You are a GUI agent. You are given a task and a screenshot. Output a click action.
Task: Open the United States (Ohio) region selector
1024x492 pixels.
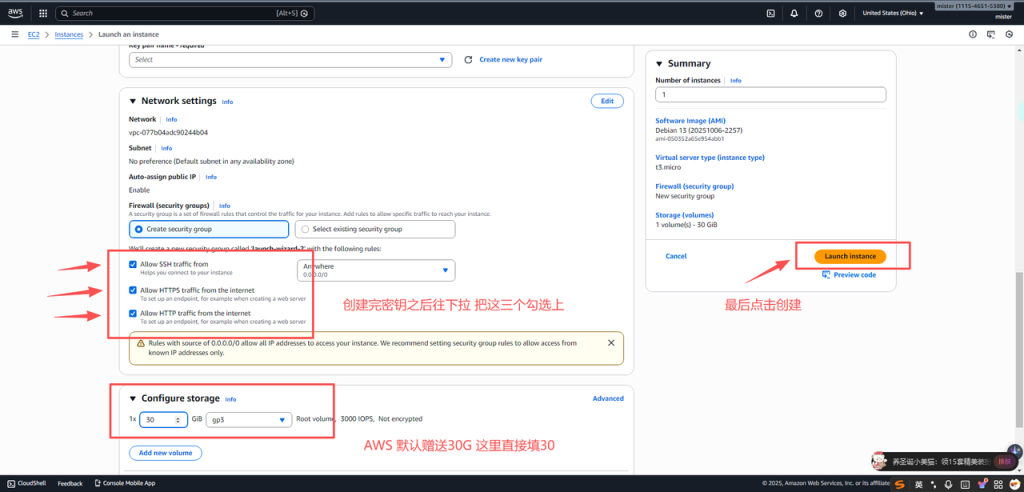click(x=893, y=13)
